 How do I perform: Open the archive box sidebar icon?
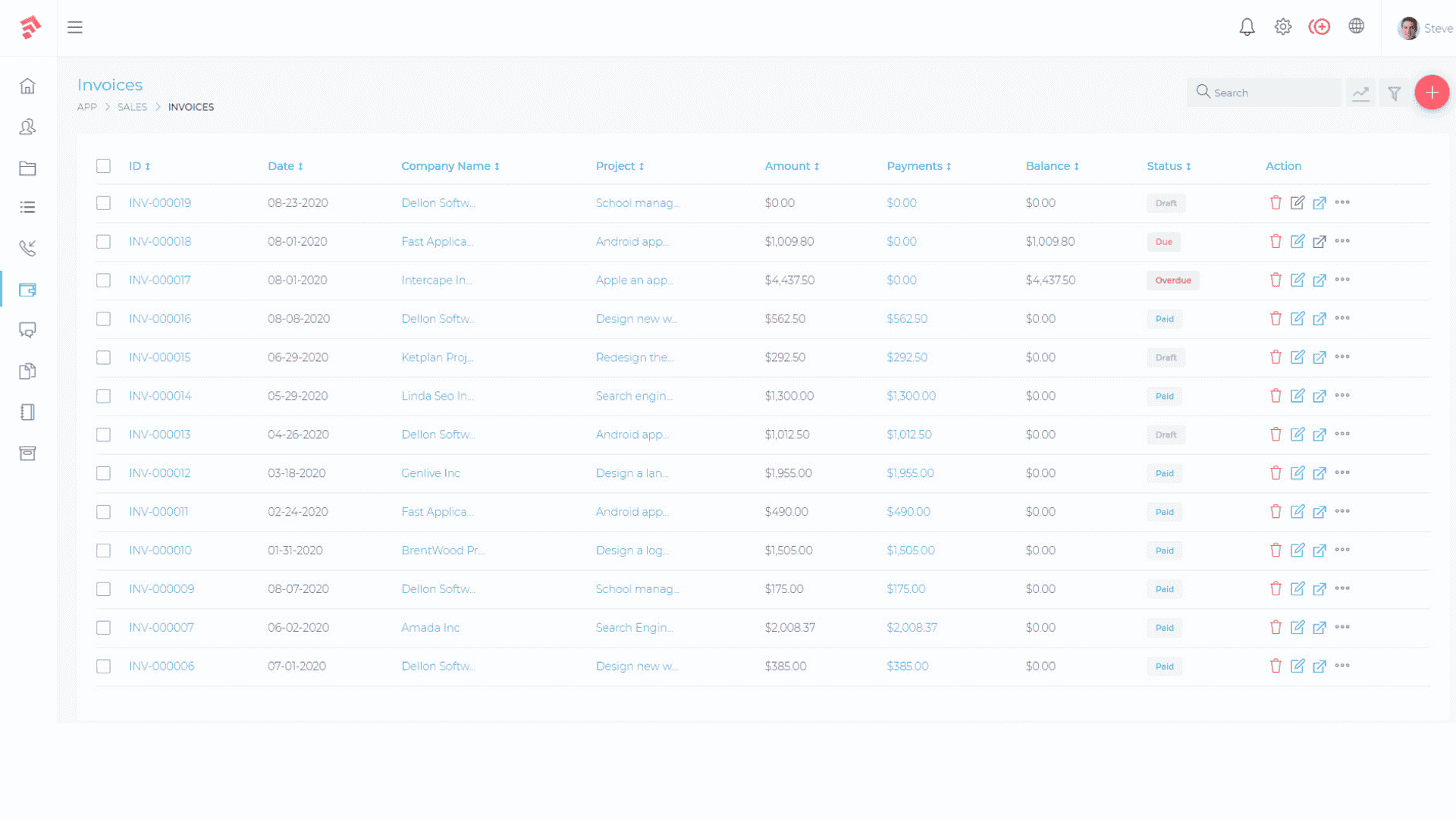click(x=27, y=453)
